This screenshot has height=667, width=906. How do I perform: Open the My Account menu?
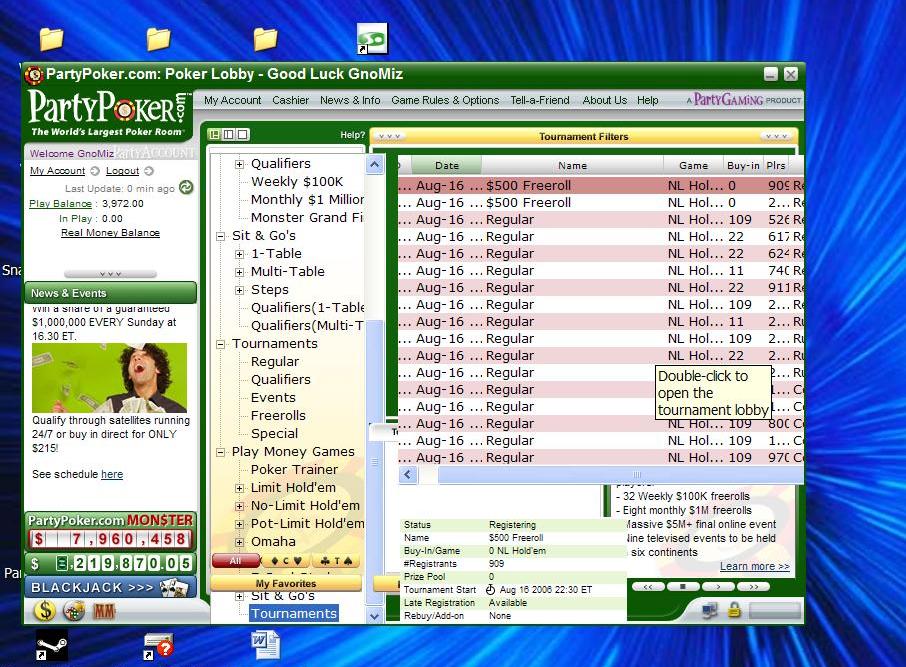[x=232, y=100]
